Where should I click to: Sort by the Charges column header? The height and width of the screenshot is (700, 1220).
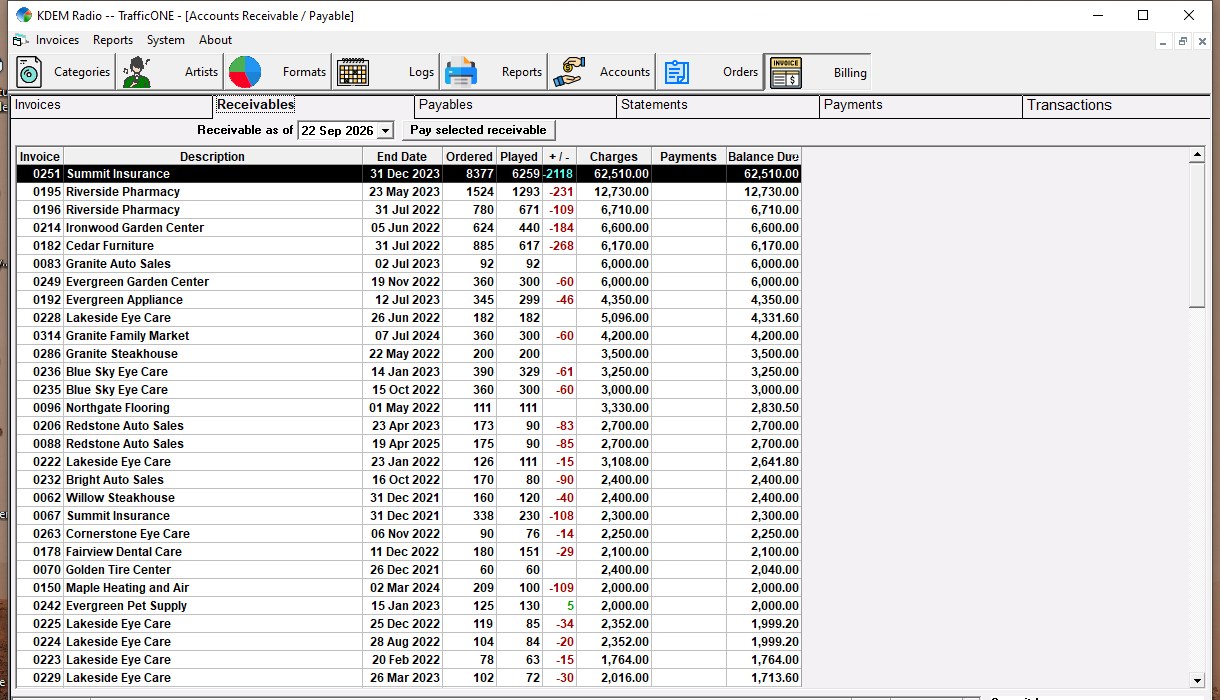(x=613, y=156)
